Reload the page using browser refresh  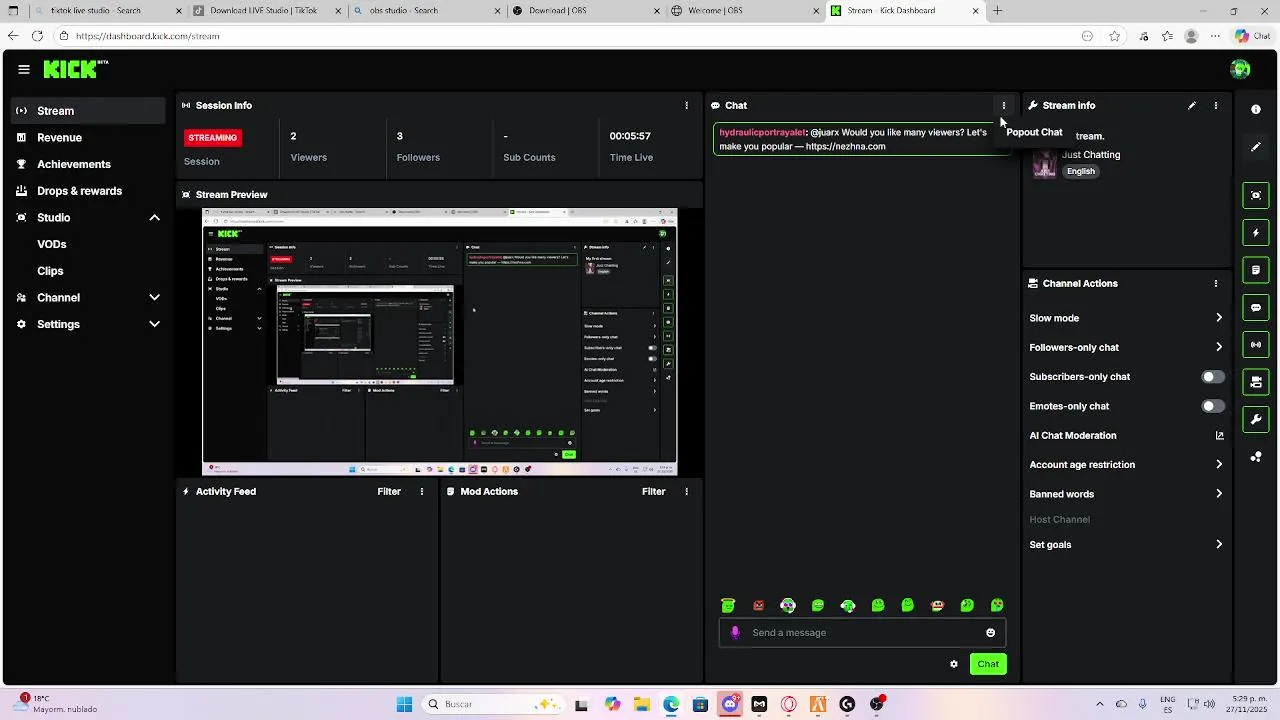click(x=37, y=36)
